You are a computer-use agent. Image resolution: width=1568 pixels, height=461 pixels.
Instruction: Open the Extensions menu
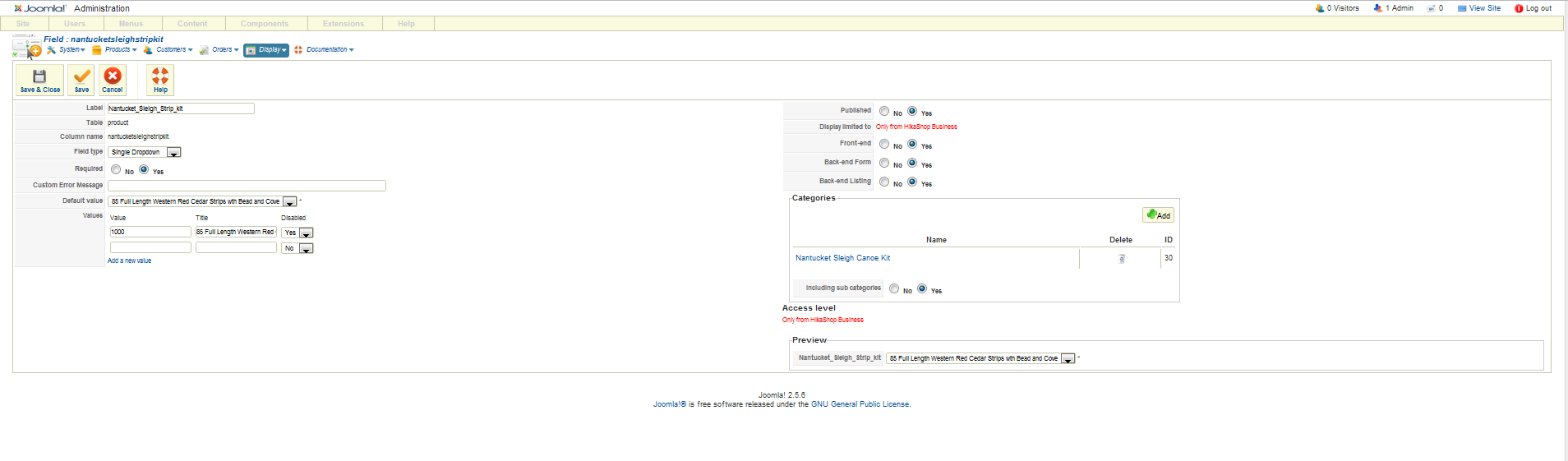344,24
